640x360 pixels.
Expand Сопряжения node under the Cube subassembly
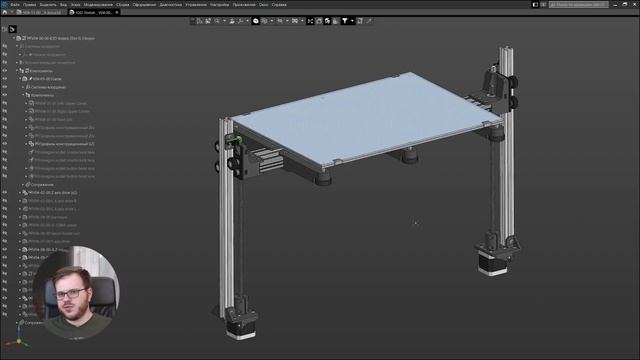23,184
